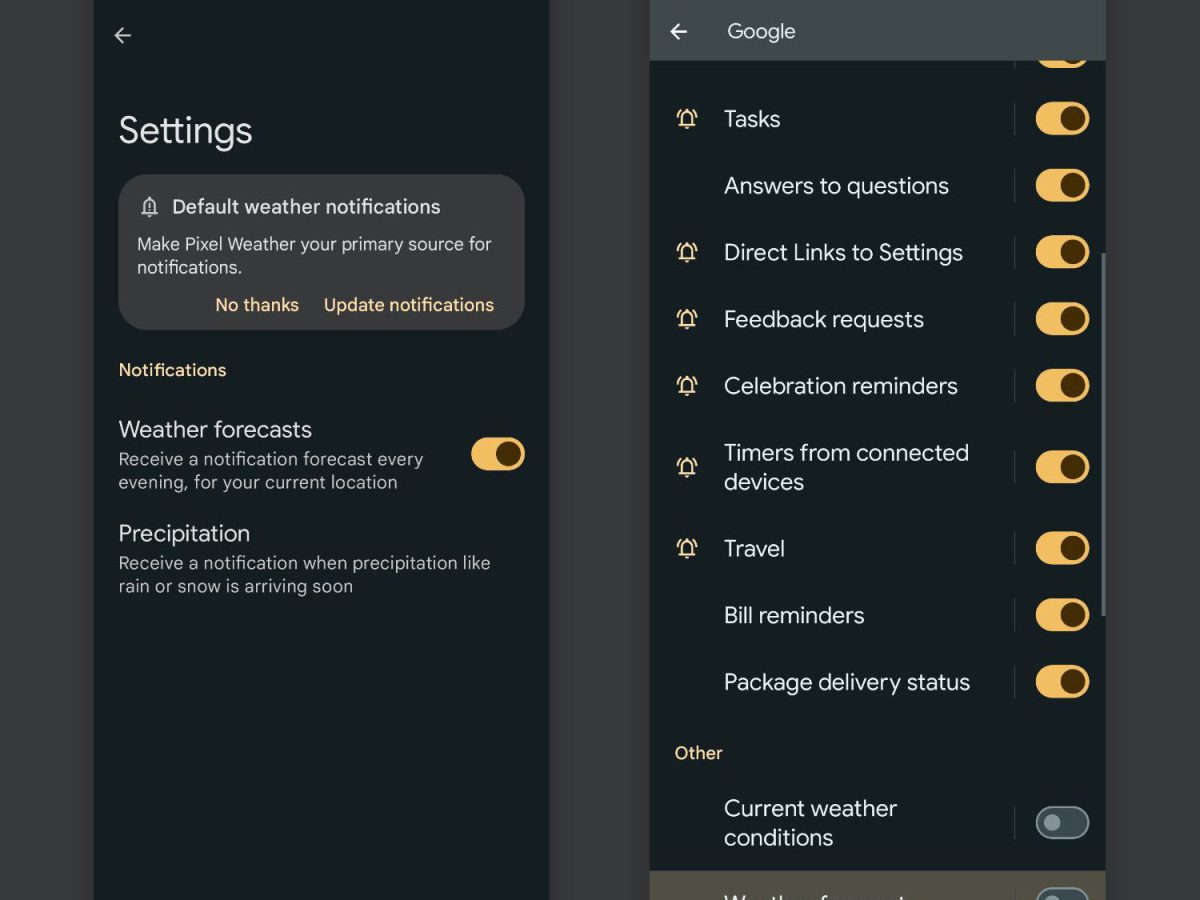Toggle Answers to questions switch
The width and height of the screenshot is (1200, 900).
(x=1062, y=185)
